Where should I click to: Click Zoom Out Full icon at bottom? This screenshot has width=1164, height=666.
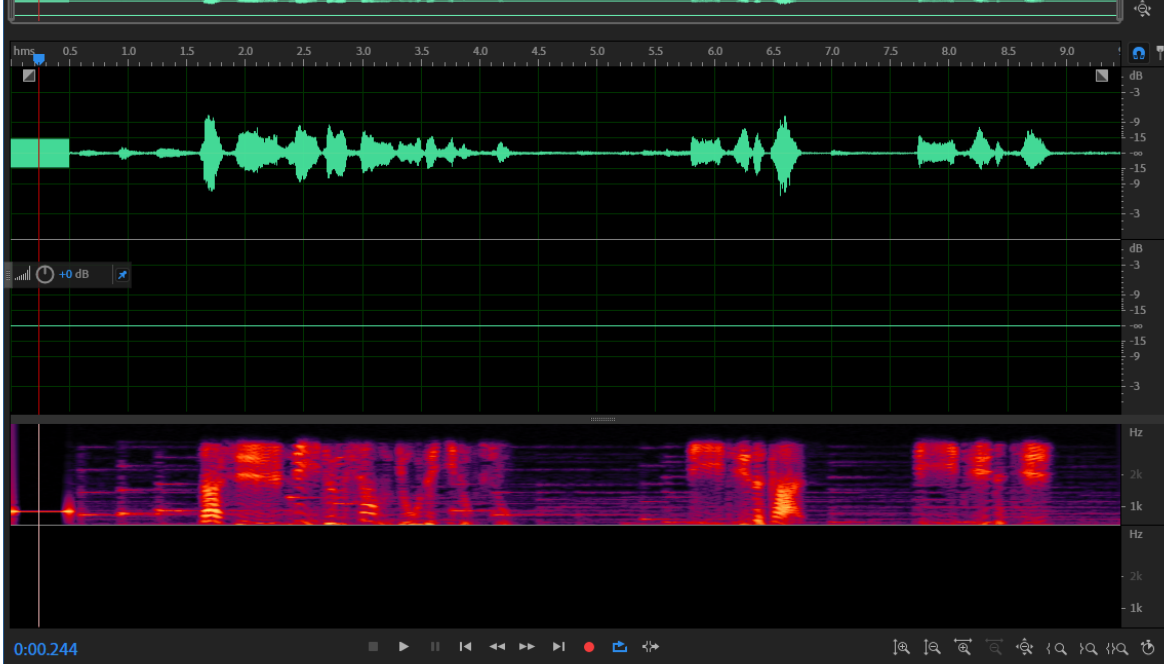[x=1024, y=647]
